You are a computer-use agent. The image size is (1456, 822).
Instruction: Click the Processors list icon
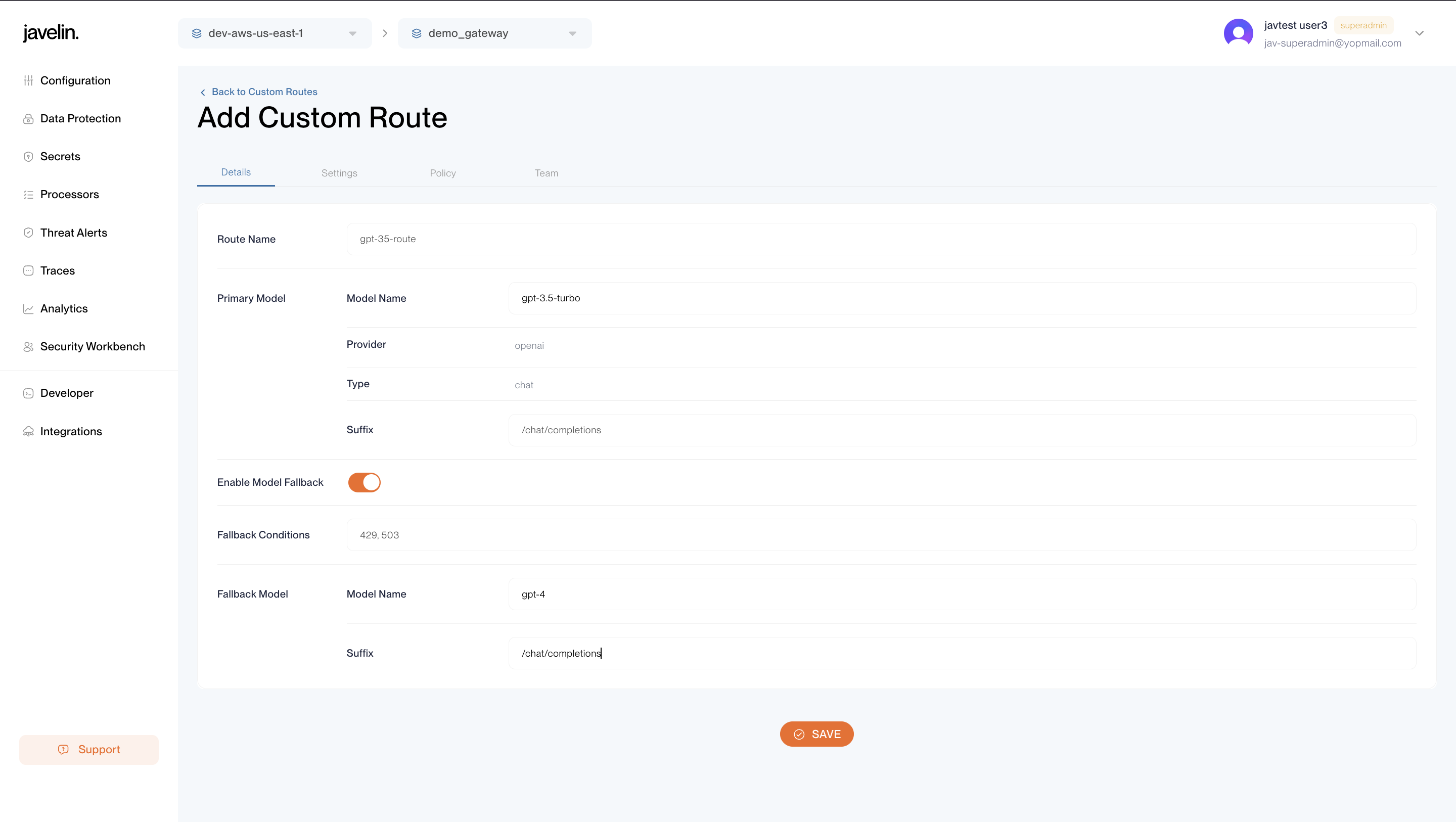pyautogui.click(x=28, y=195)
